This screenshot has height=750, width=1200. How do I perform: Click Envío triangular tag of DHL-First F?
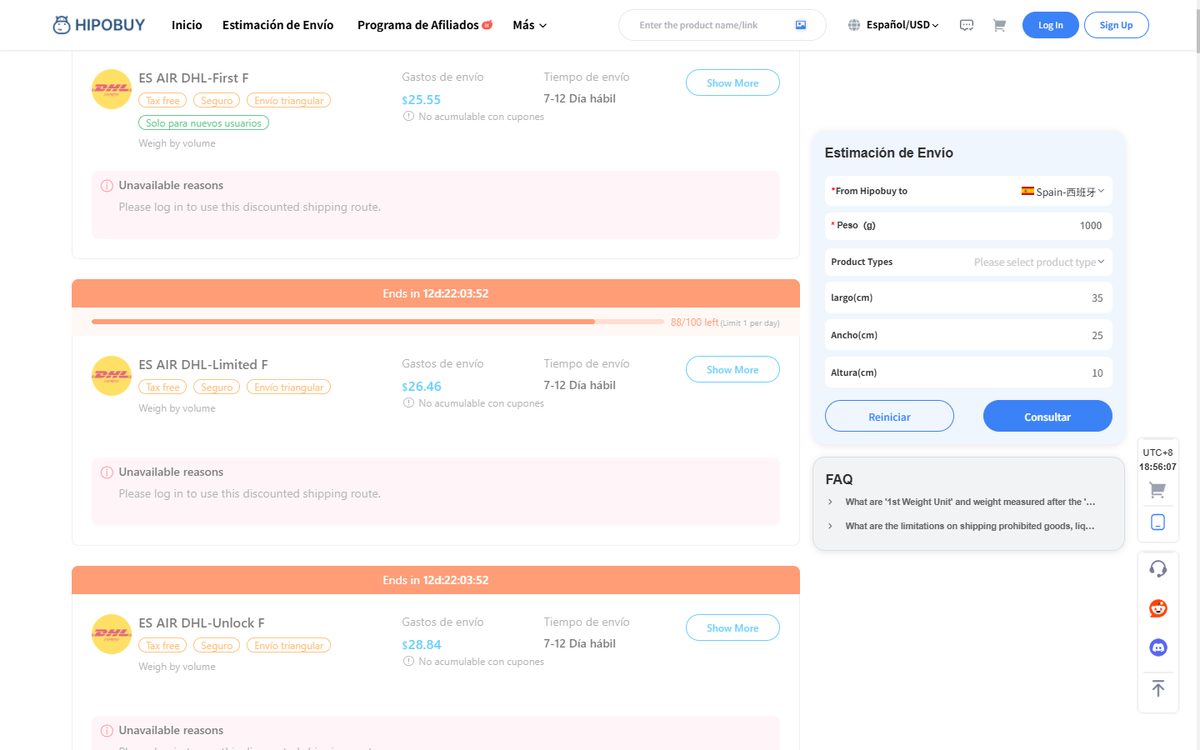[289, 101]
